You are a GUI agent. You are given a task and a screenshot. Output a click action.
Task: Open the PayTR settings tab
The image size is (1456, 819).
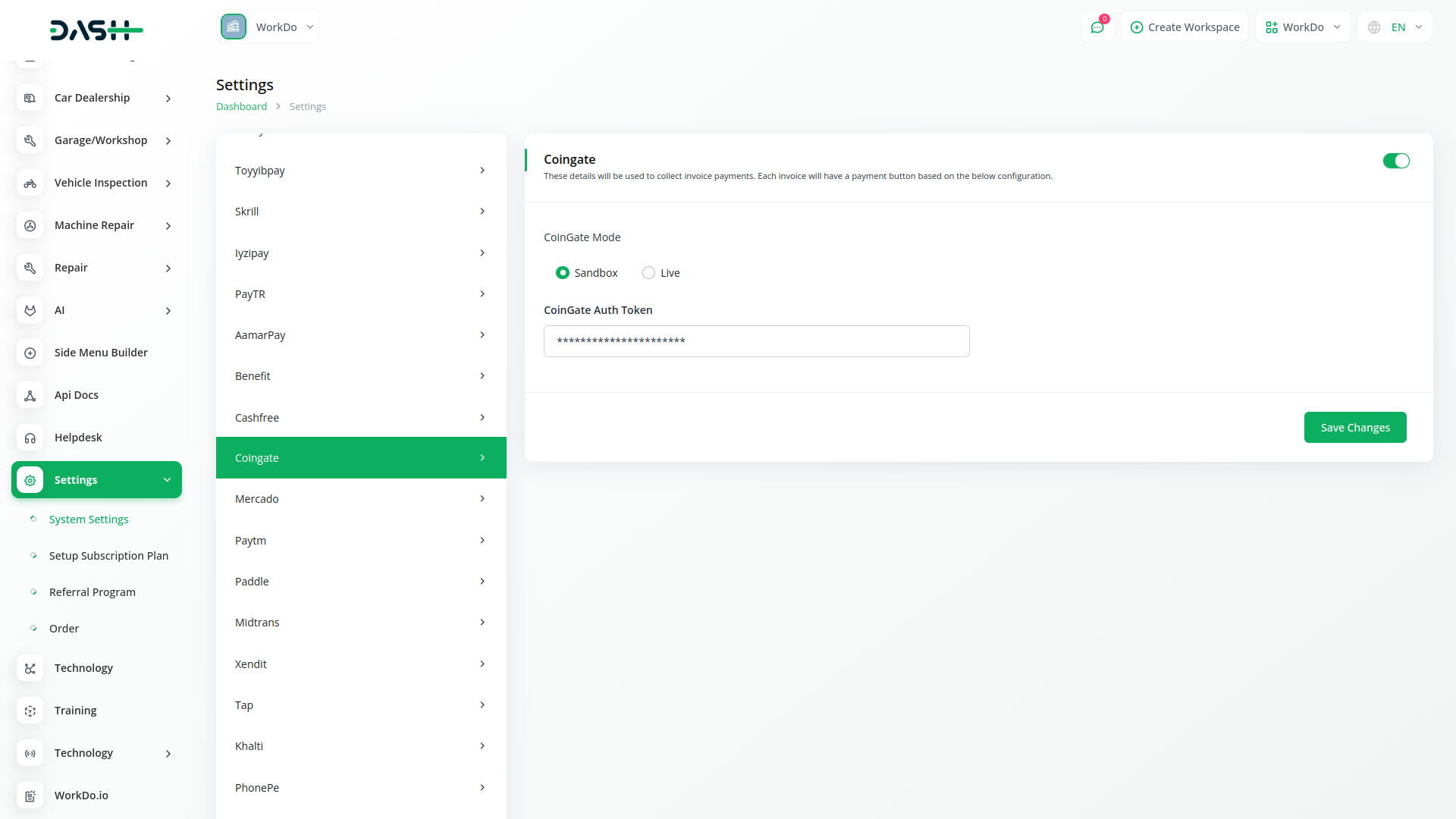point(361,294)
